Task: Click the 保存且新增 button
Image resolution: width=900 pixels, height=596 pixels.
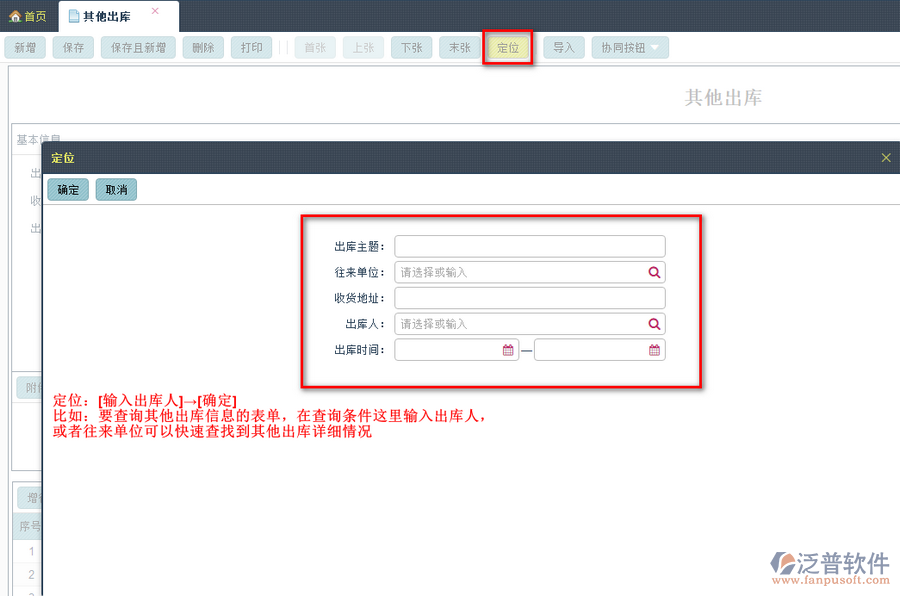Action: coord(138,48)
